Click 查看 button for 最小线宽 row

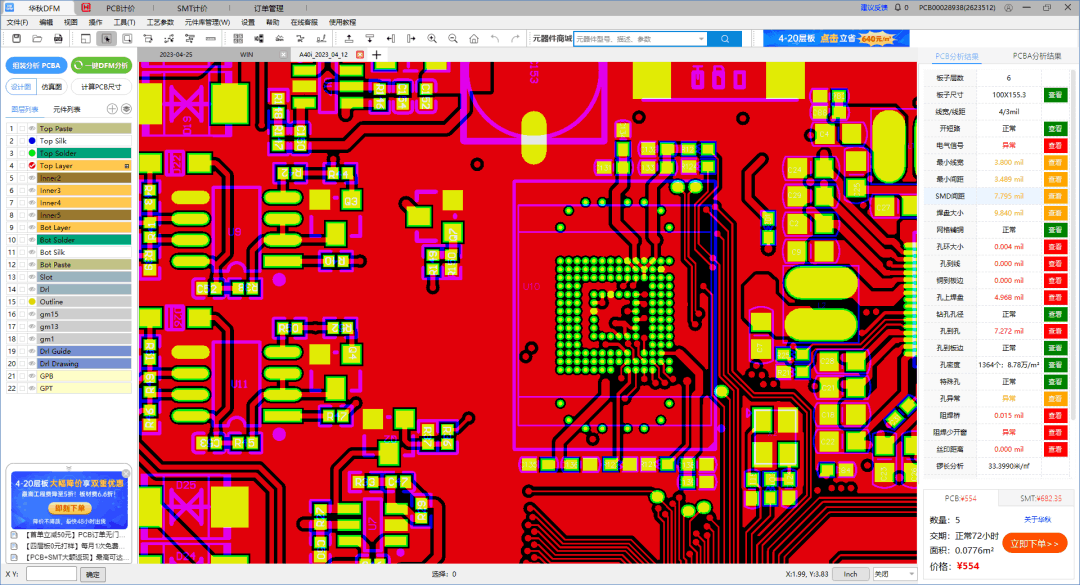(x=1055, y=163)
